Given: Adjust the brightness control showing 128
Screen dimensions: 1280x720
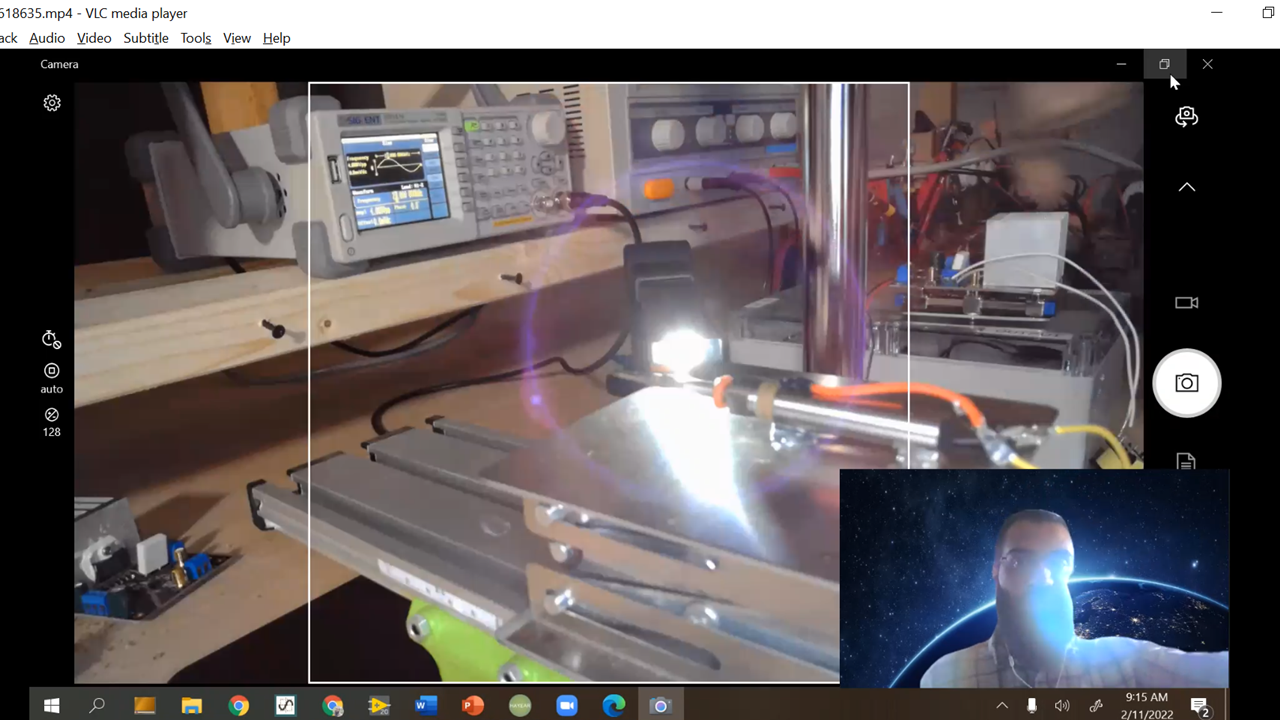Looking at the screenshot, I should (52, 422).
